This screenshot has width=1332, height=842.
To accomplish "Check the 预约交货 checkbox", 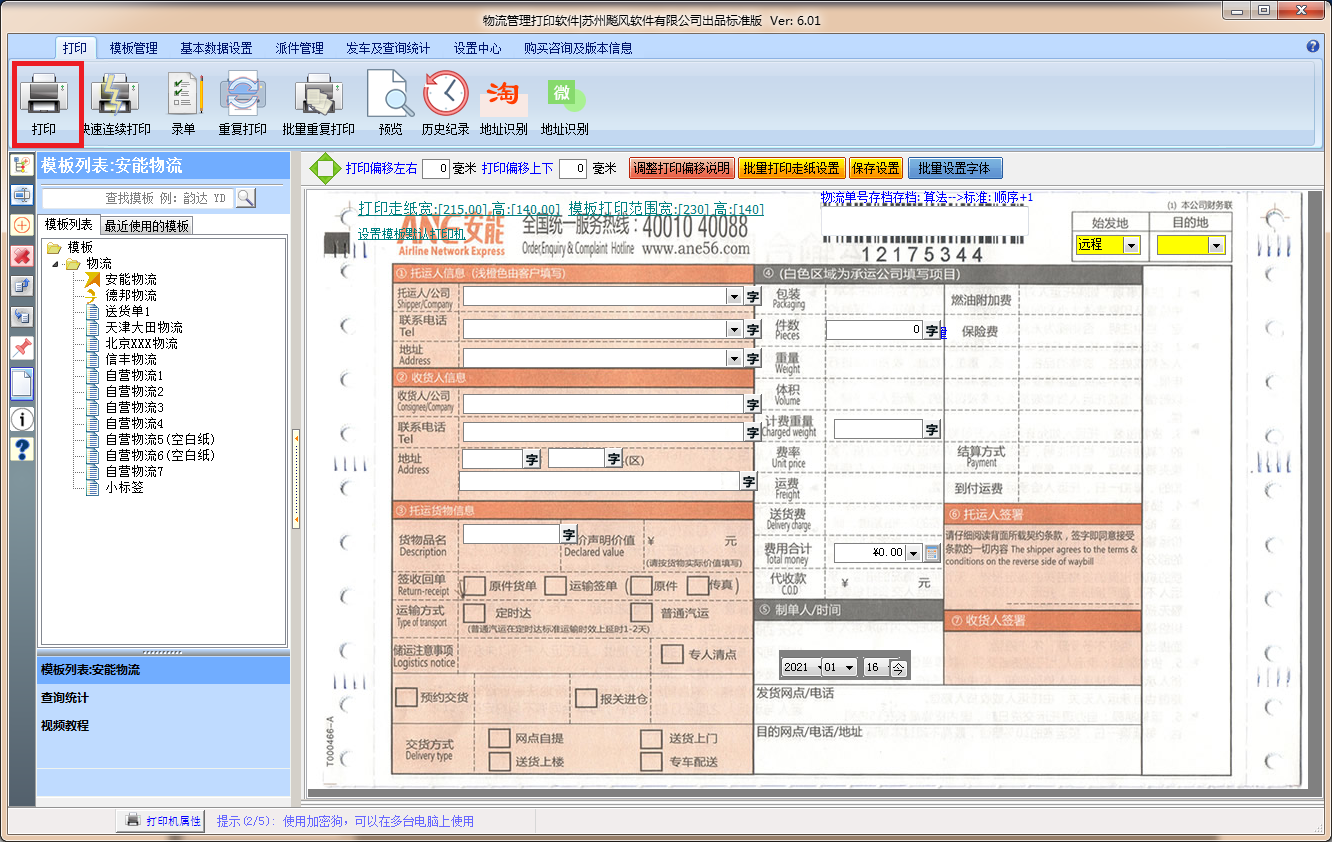I will (x=406, y=696).
